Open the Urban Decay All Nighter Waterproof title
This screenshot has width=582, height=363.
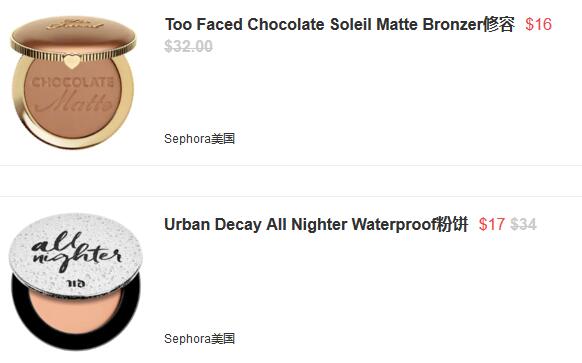click(316, 224)
